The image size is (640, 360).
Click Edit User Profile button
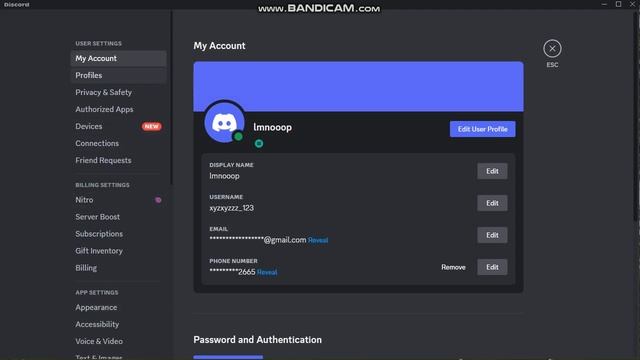[482, 129]
